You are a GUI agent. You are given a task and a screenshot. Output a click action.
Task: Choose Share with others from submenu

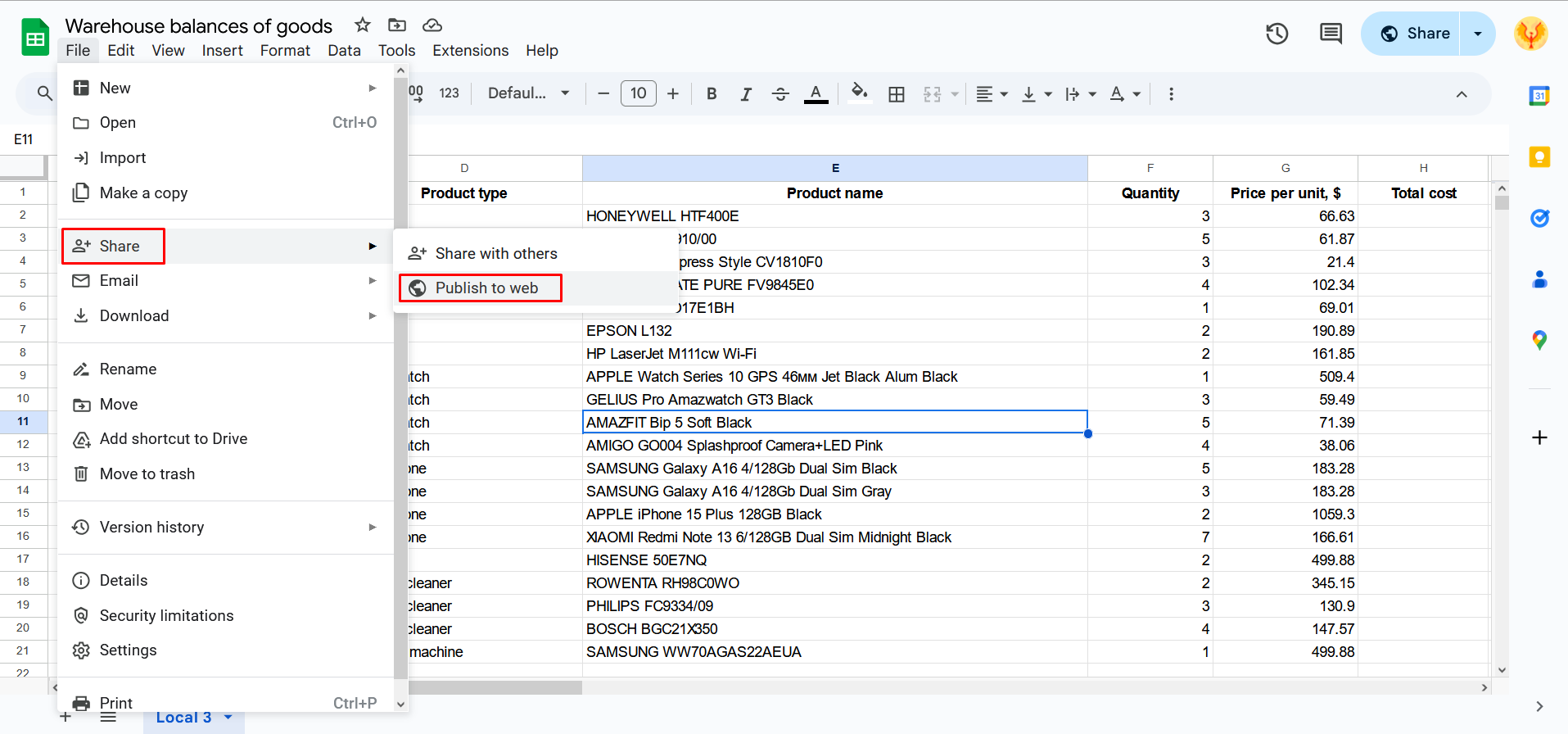point(535,254)
